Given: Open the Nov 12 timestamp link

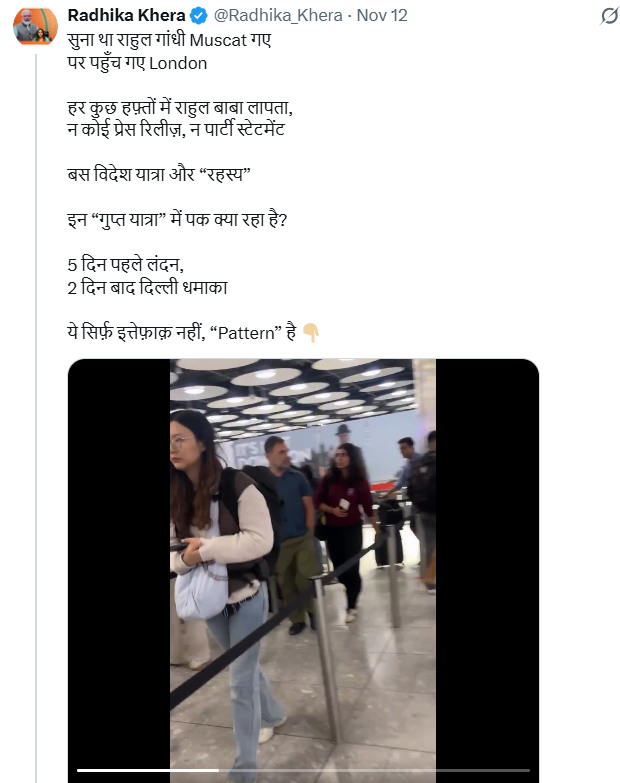Looking at the screenshot, I should tap(382, 15).
